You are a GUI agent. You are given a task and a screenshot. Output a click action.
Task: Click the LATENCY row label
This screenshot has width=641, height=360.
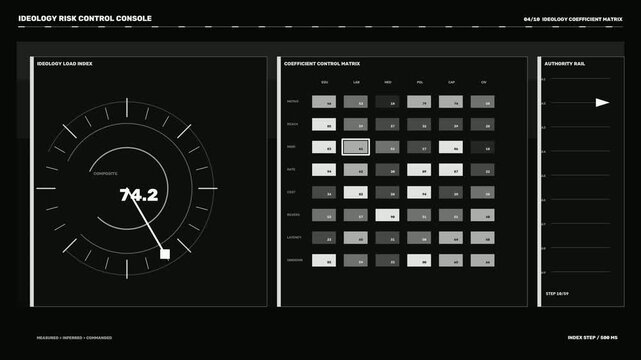(294, 237)
